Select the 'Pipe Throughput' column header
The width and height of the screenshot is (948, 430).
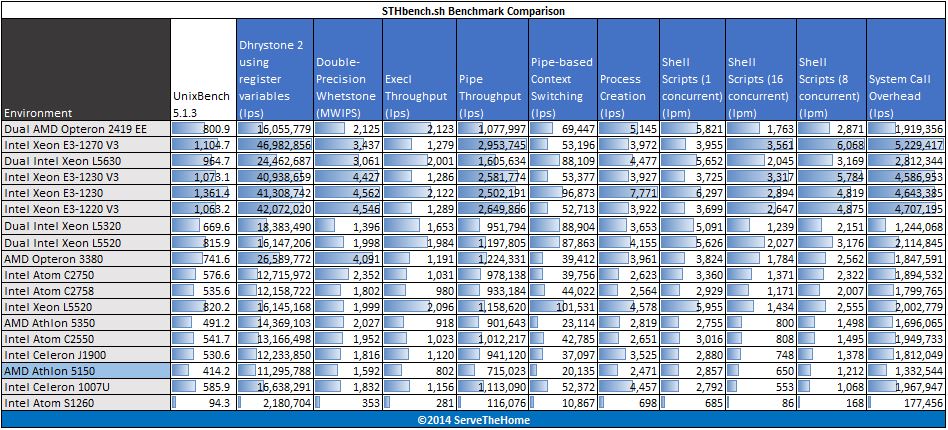coord(492,69)
